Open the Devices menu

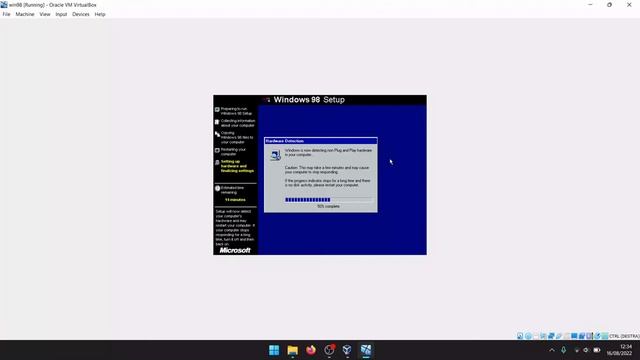[x=81, y=14]
